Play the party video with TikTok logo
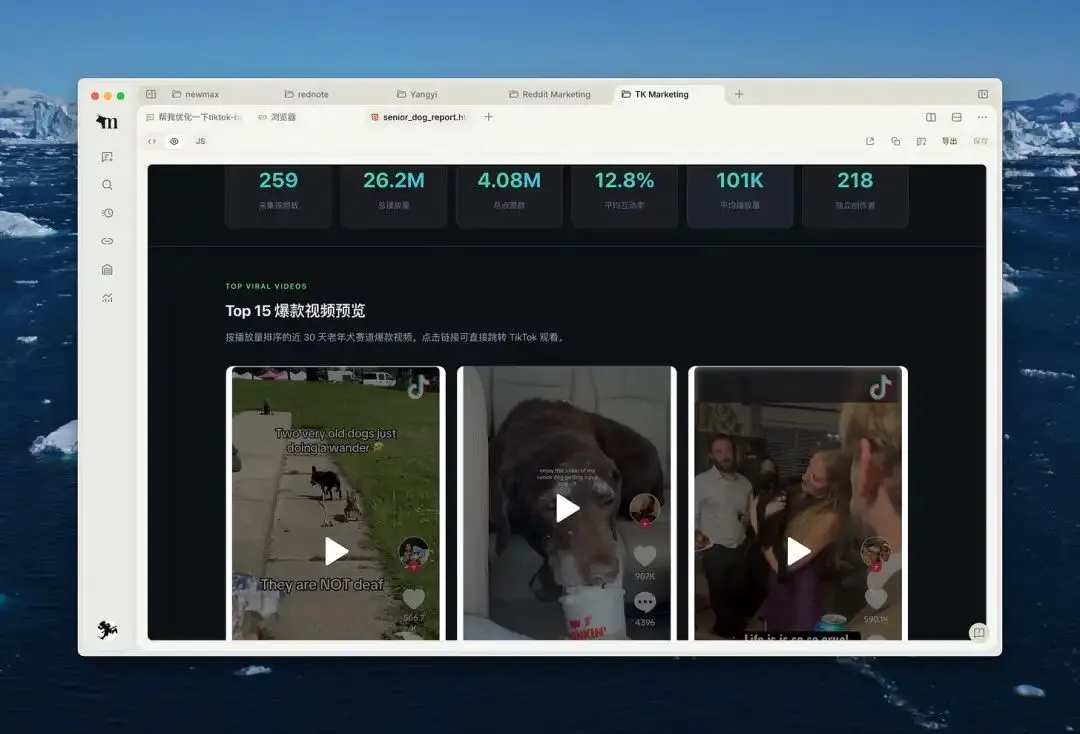Screen dimensions: 1080x734 coord(798,551)
